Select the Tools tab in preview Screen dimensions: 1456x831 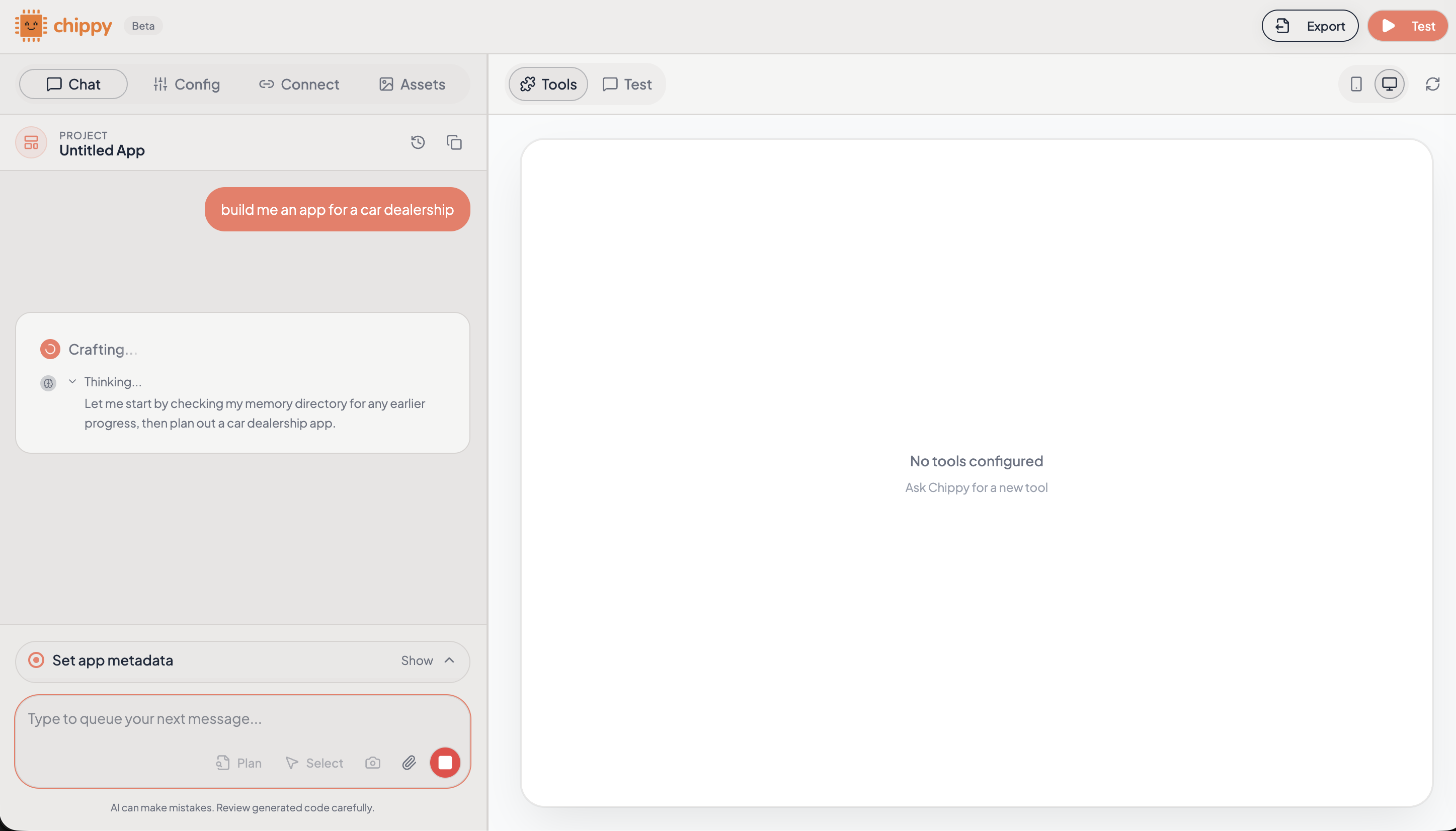(x=548, y=84)
